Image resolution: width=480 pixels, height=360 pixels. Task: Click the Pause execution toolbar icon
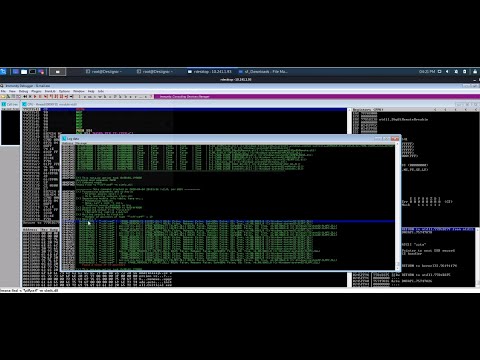(40, 97)
